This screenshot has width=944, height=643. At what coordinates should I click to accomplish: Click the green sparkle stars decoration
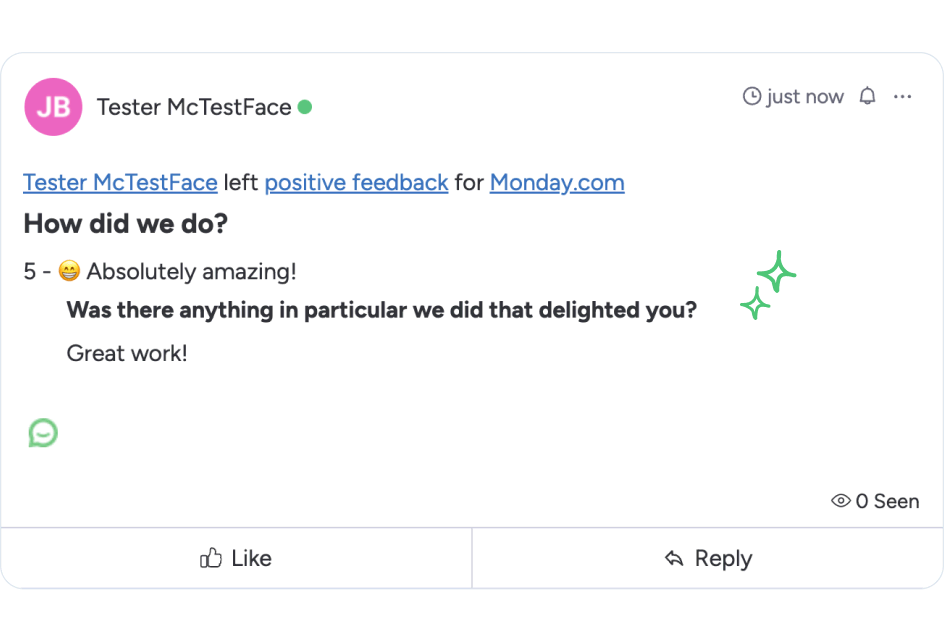768,284
